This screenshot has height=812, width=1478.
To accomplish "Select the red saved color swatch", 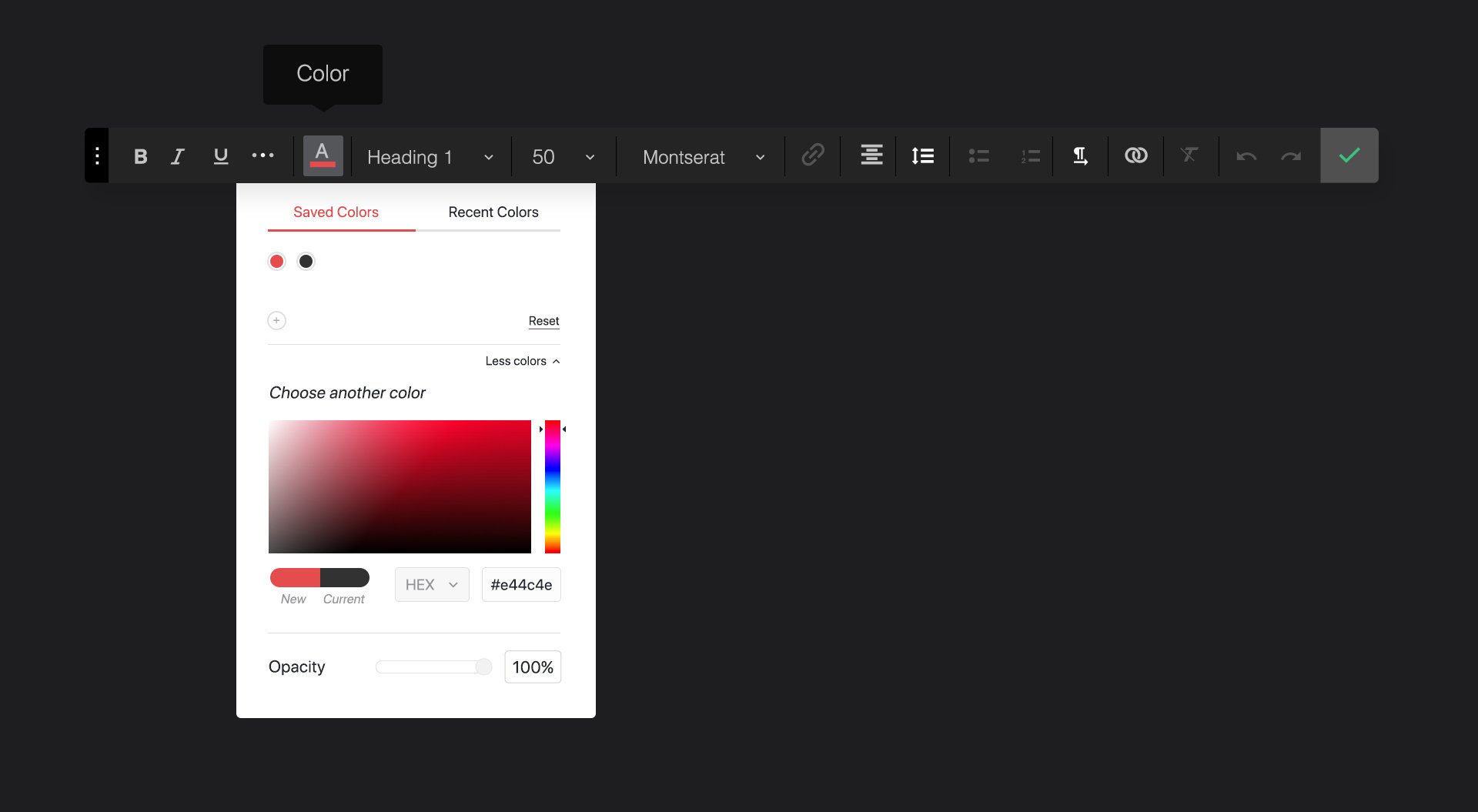I will [276, 261].
